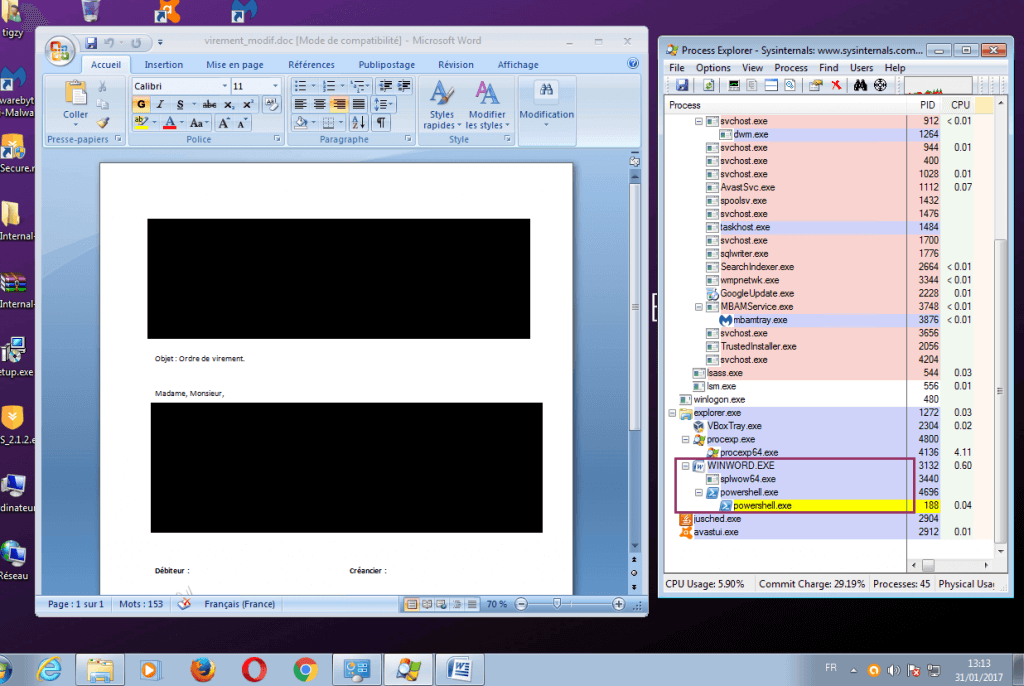The width and height of the screenshot is (1024, 686).
Task: Switch to the Insertion ribbon tab
Action: pos(163,63)
